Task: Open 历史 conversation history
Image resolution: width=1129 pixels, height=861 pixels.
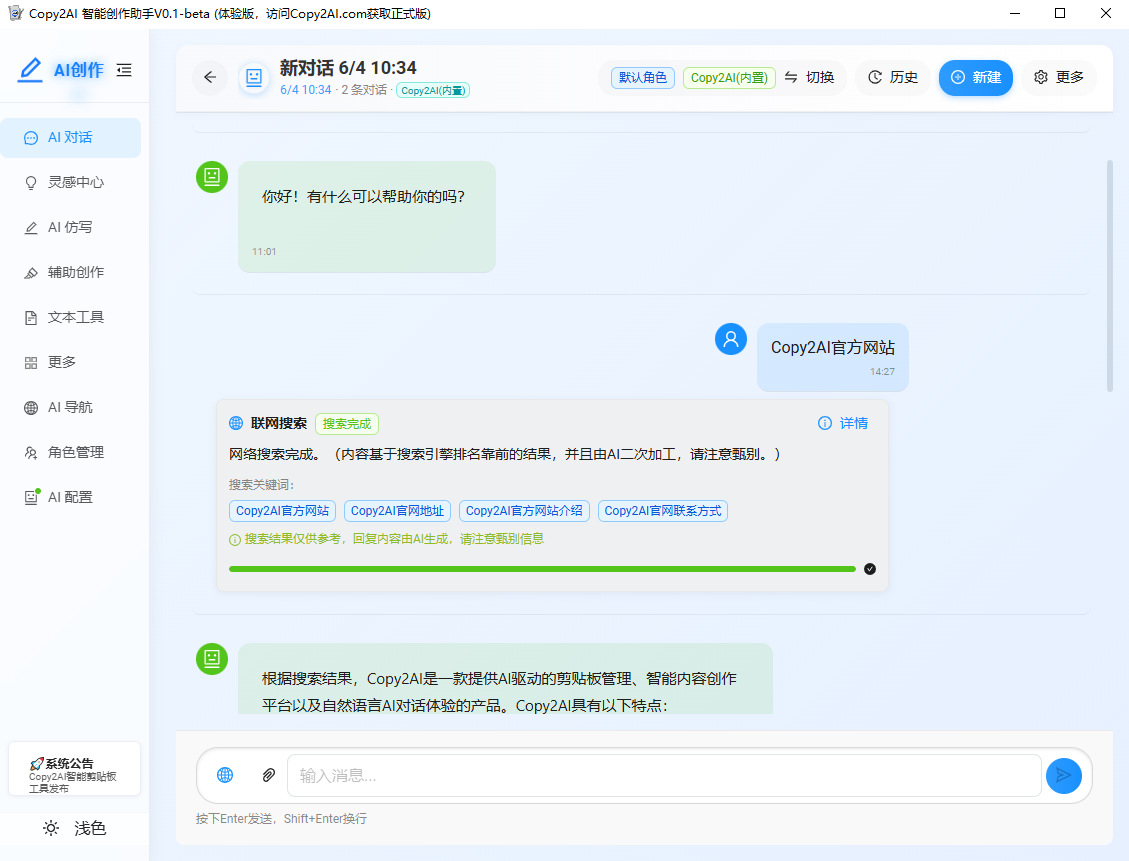Action: 893,78
